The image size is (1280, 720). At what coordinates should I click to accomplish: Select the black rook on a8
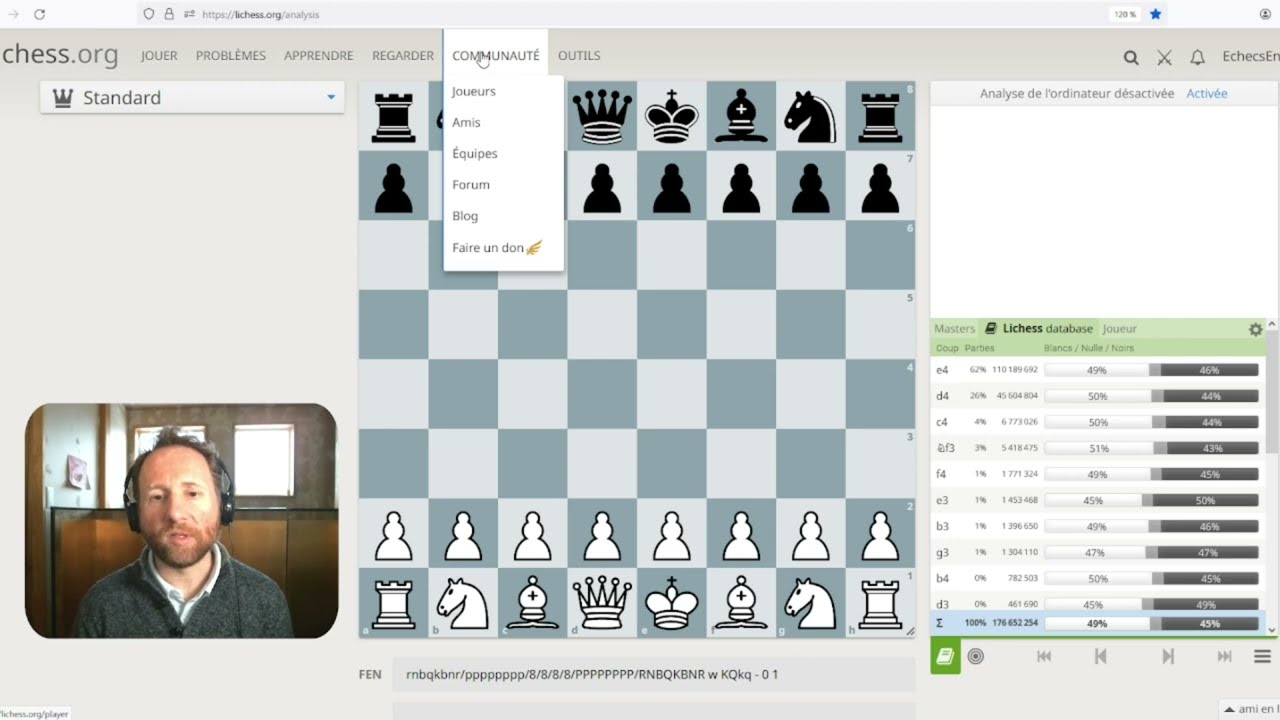393,116
